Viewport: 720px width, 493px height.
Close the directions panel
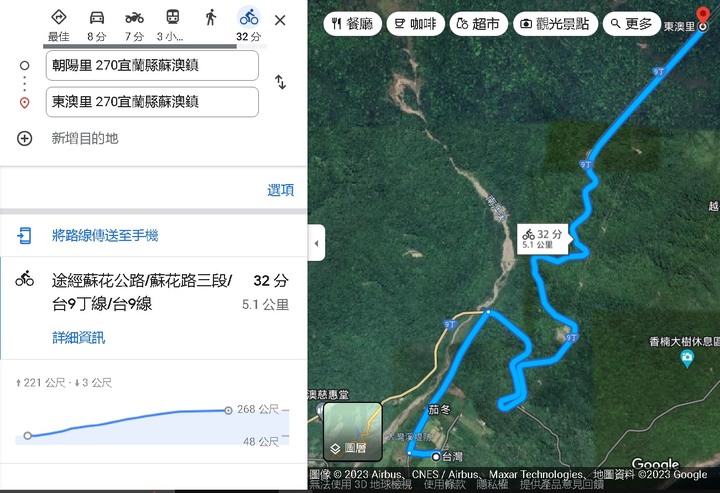[280, 20]
